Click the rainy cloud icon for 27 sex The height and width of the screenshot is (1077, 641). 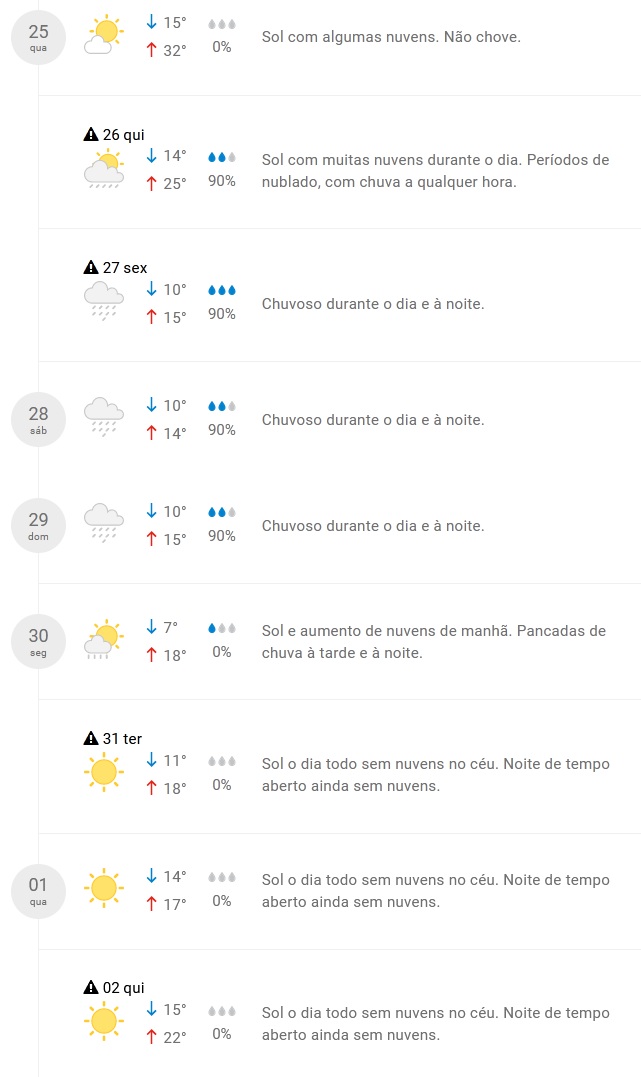click(103, 301)
